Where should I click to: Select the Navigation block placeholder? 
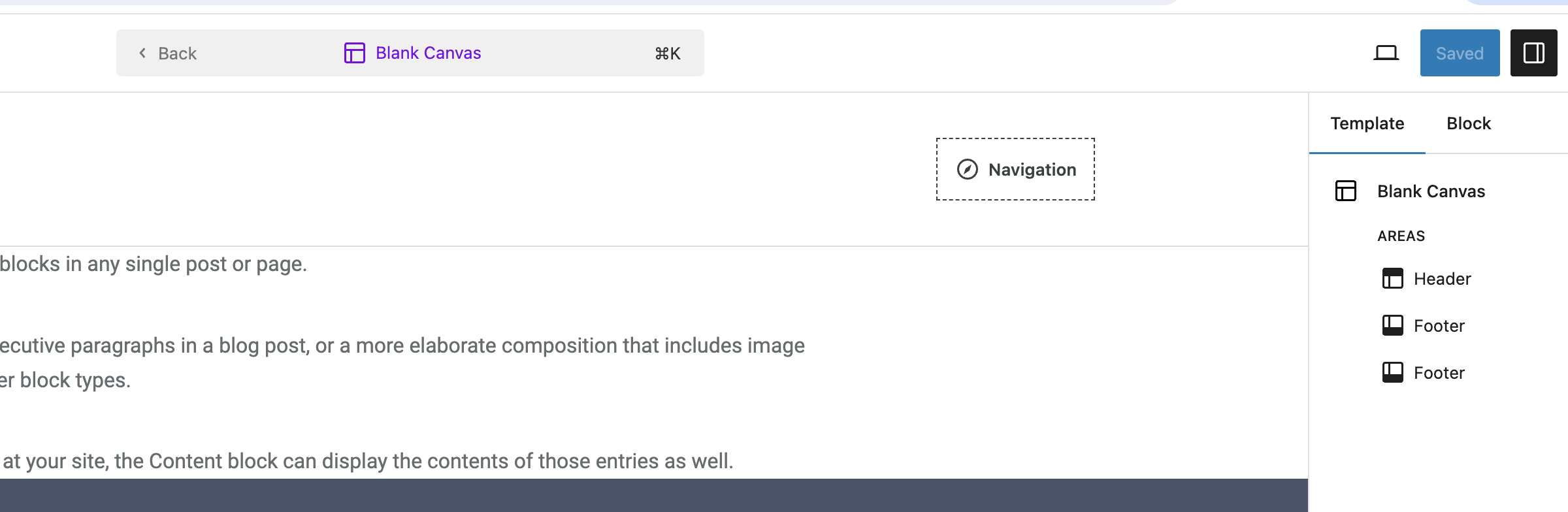(x=1015, y=169)
